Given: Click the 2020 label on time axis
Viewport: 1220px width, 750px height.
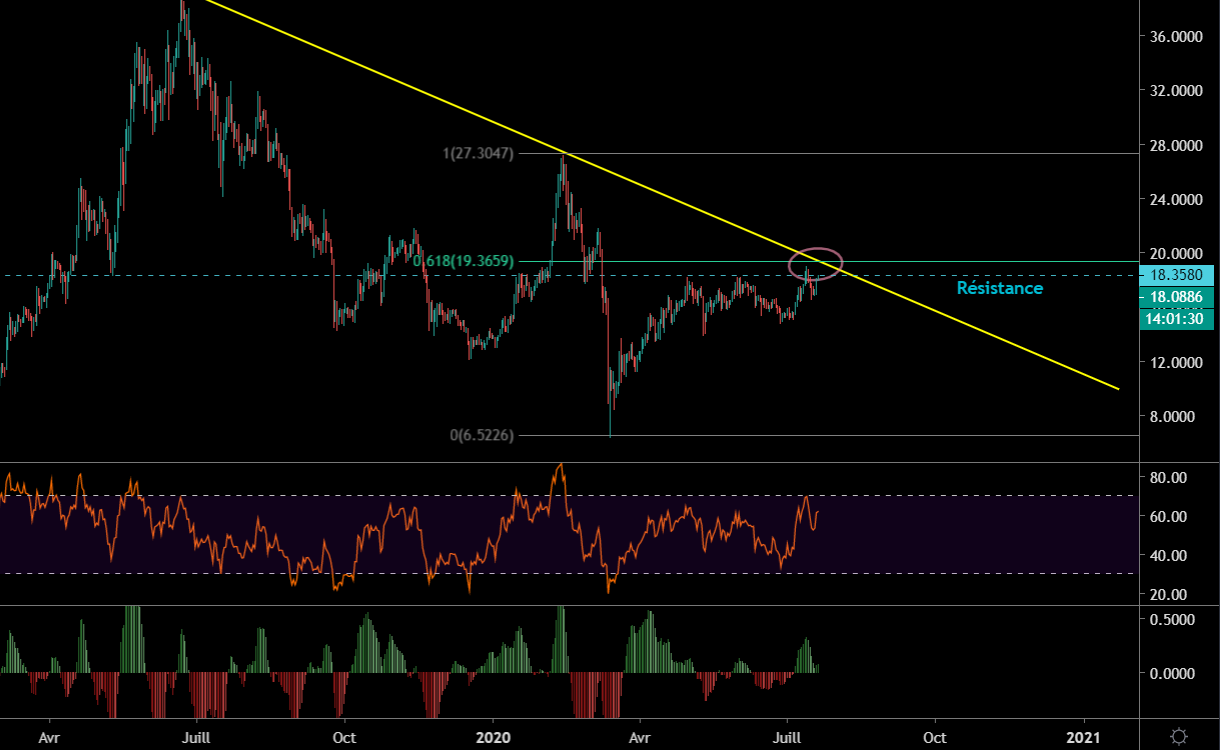Looking at the screenshot, I should (493, 736).
